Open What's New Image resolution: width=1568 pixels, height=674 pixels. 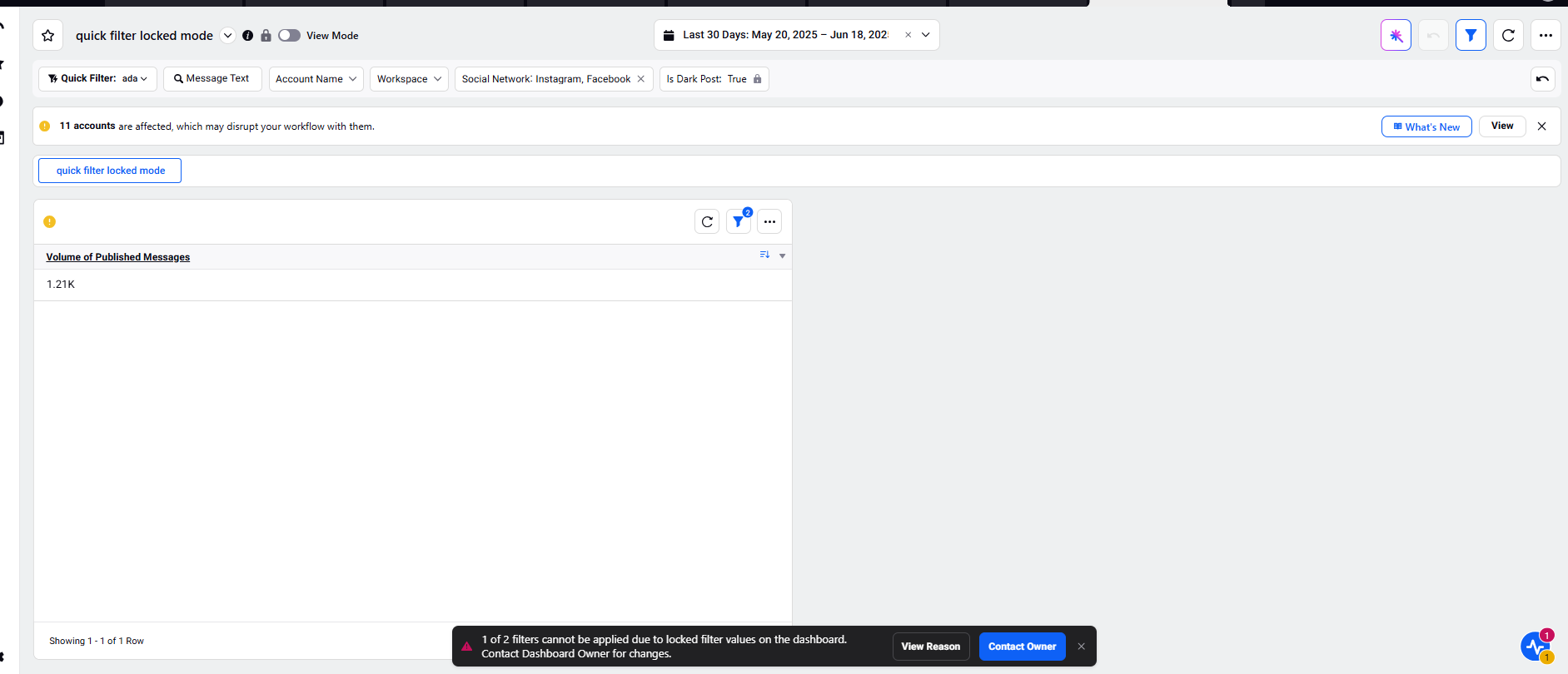(x=1426, y=126)
